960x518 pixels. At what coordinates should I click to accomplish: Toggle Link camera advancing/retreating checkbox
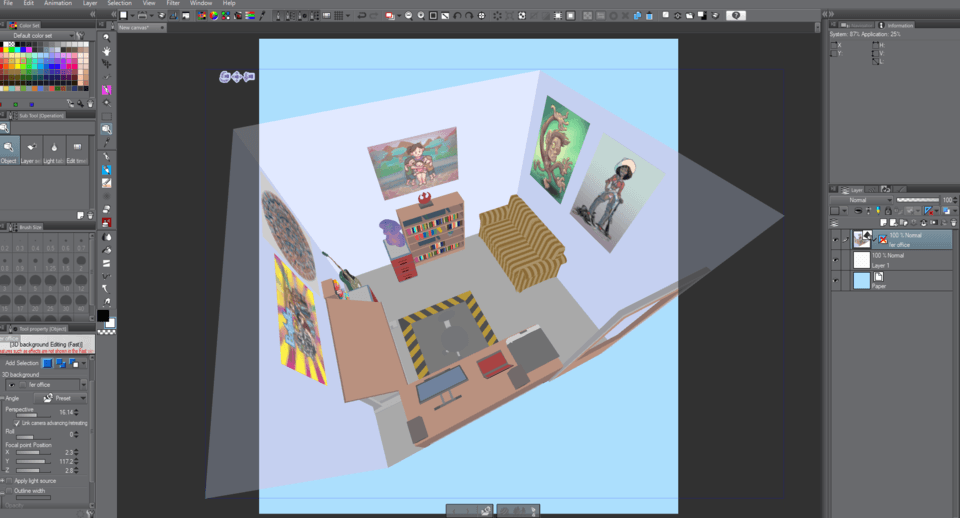(x=17, y=423)
